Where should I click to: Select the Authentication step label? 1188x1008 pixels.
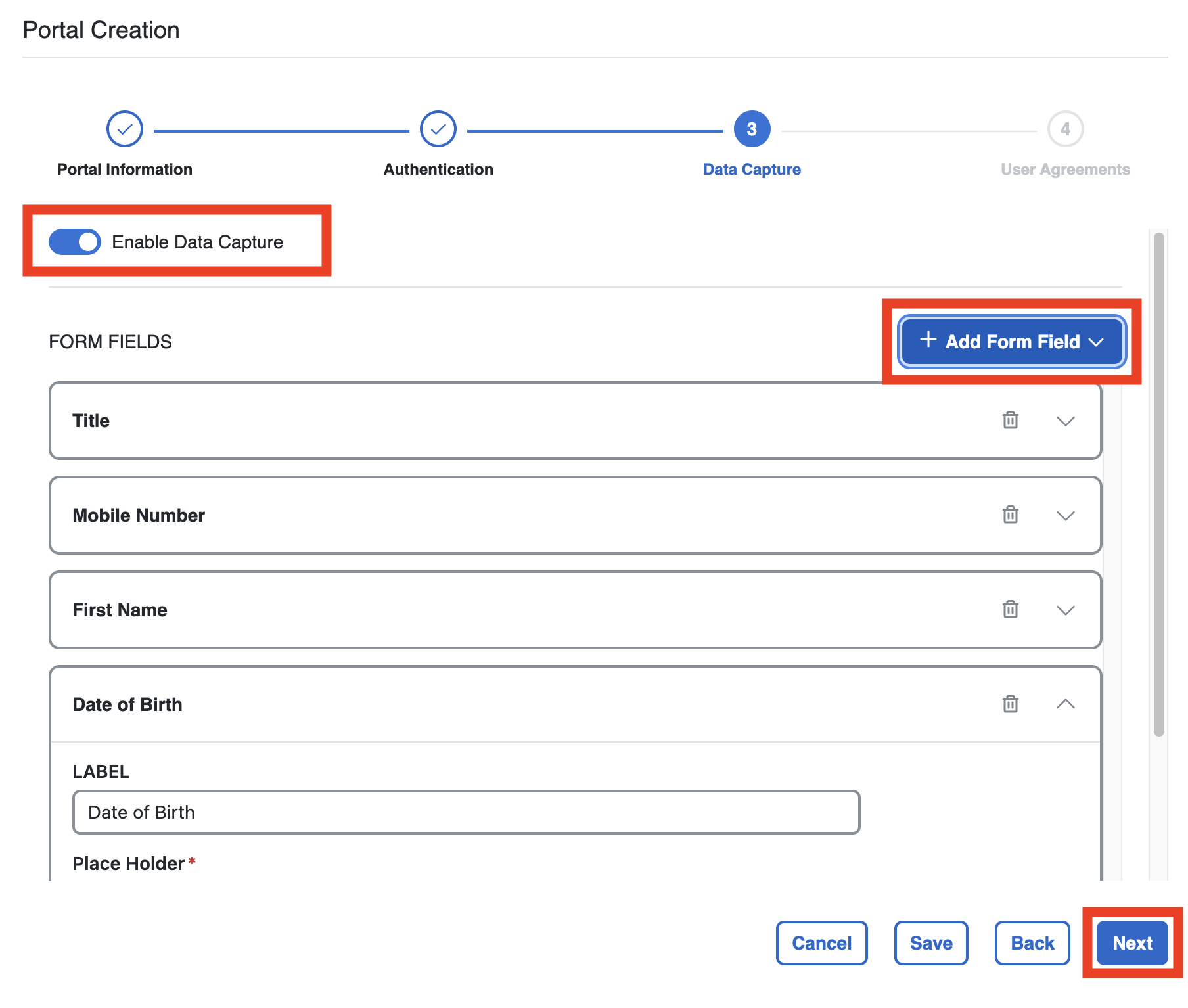438,170
